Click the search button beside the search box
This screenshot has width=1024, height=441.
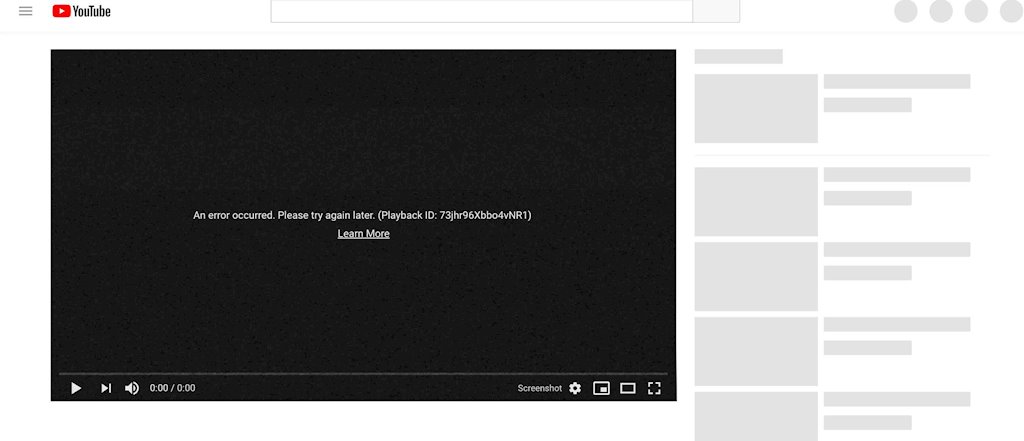pyautogui.click(x=716, y=11)
